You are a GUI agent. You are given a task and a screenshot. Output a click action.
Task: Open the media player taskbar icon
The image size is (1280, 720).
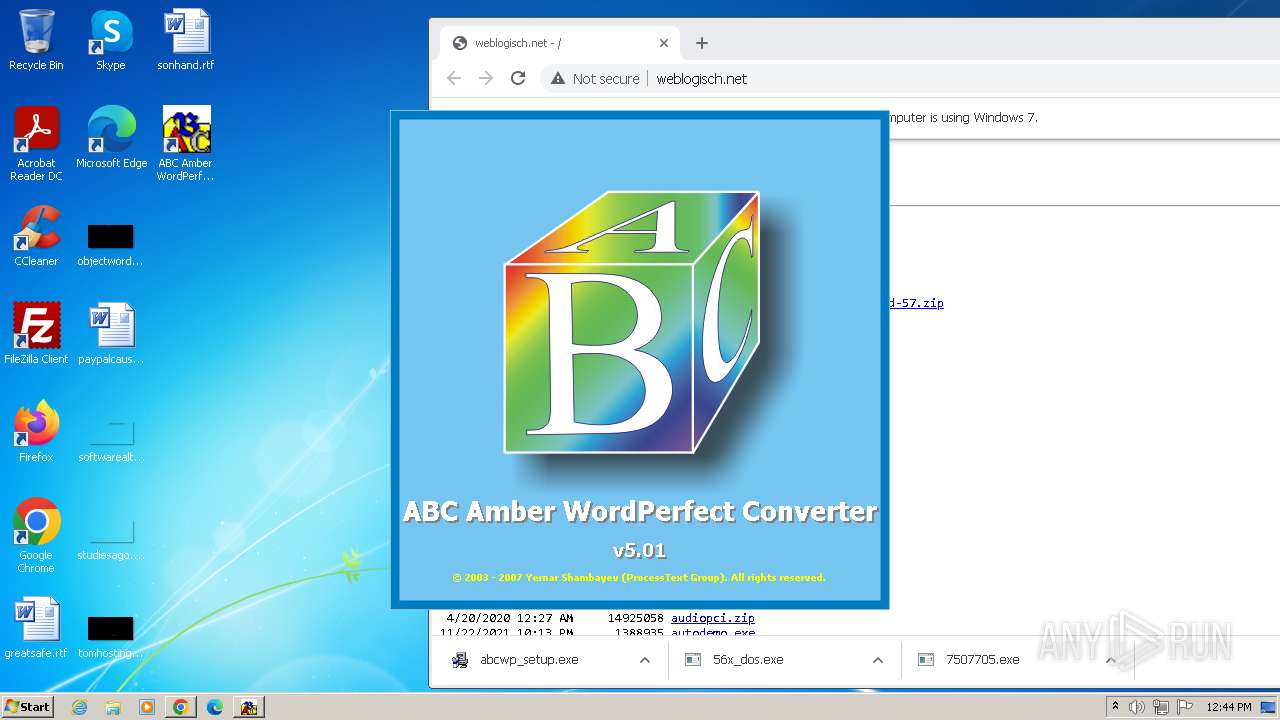(147, 707)
